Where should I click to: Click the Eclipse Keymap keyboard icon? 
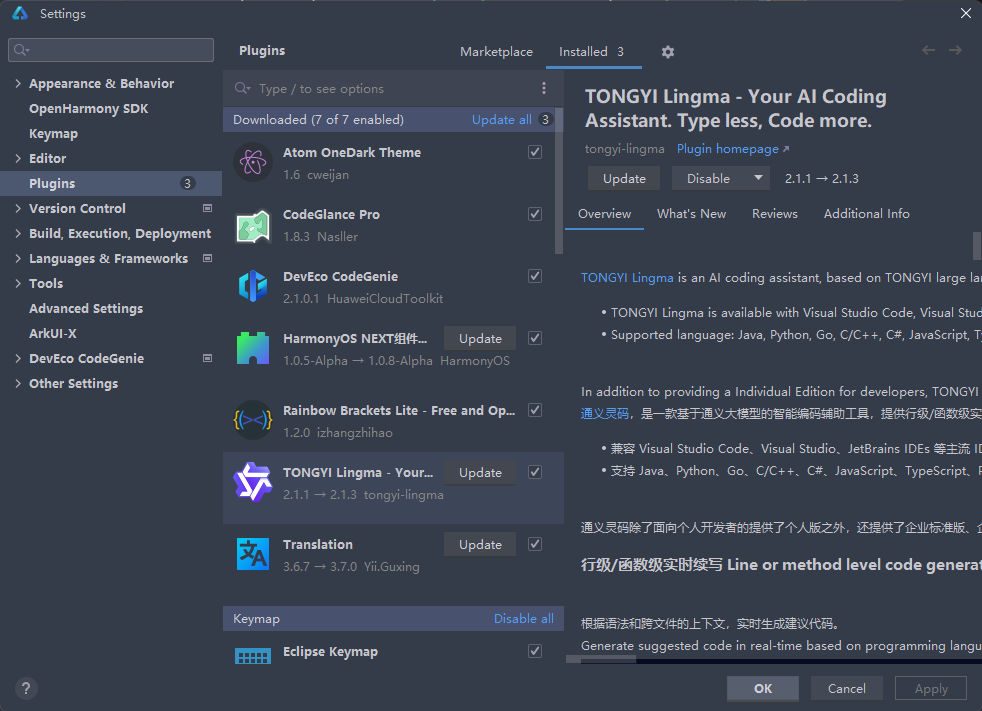pos(252,657)
